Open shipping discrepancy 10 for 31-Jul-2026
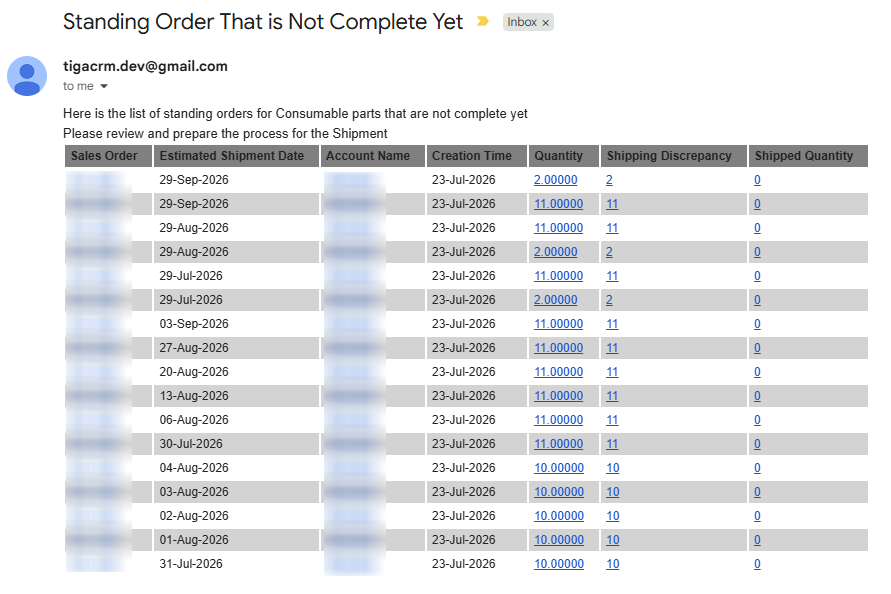Image resolution: width=891 pixels, height=594 pixels. tap(613, 564)
